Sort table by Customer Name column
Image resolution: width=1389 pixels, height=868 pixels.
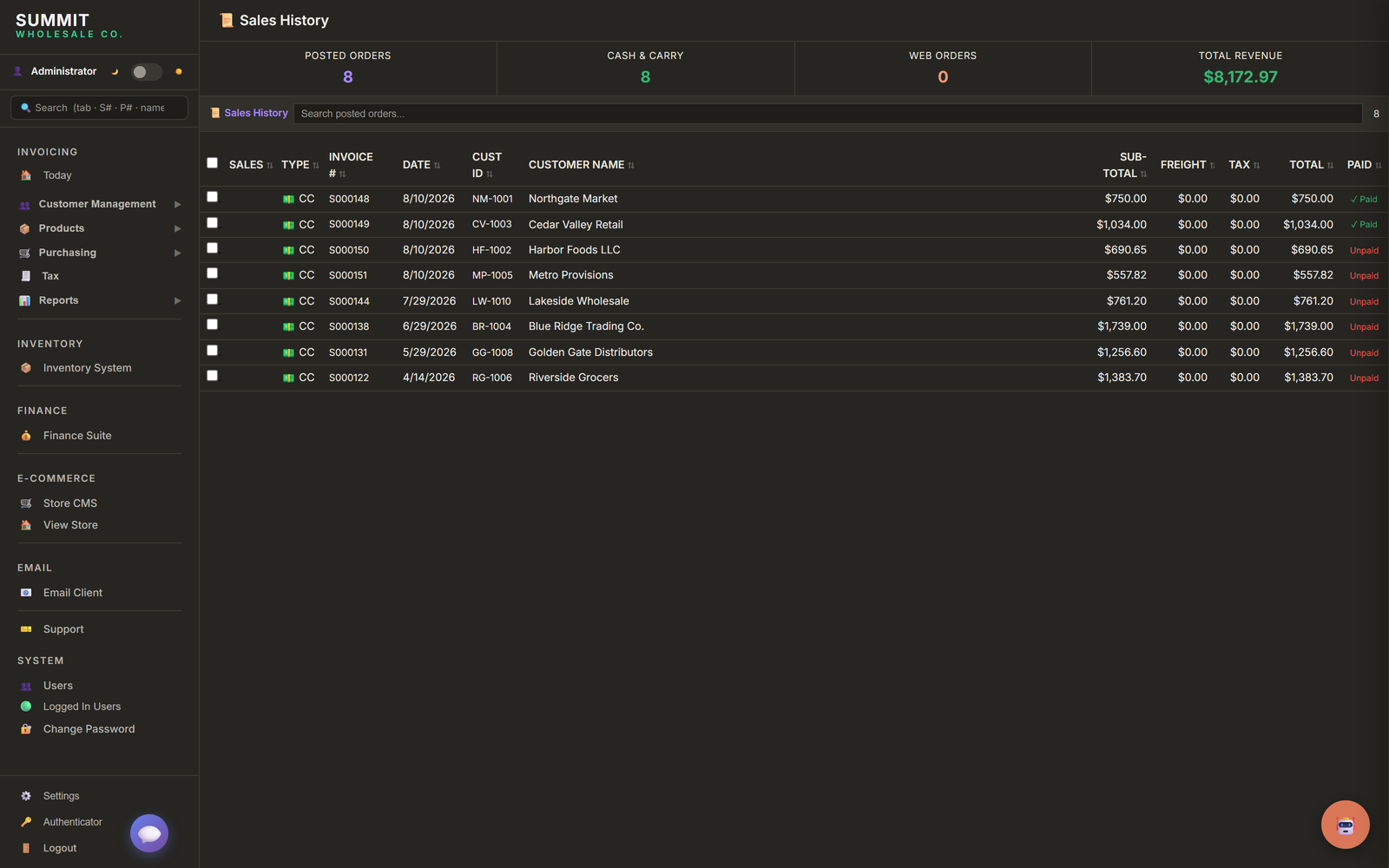tap(581, 165)
